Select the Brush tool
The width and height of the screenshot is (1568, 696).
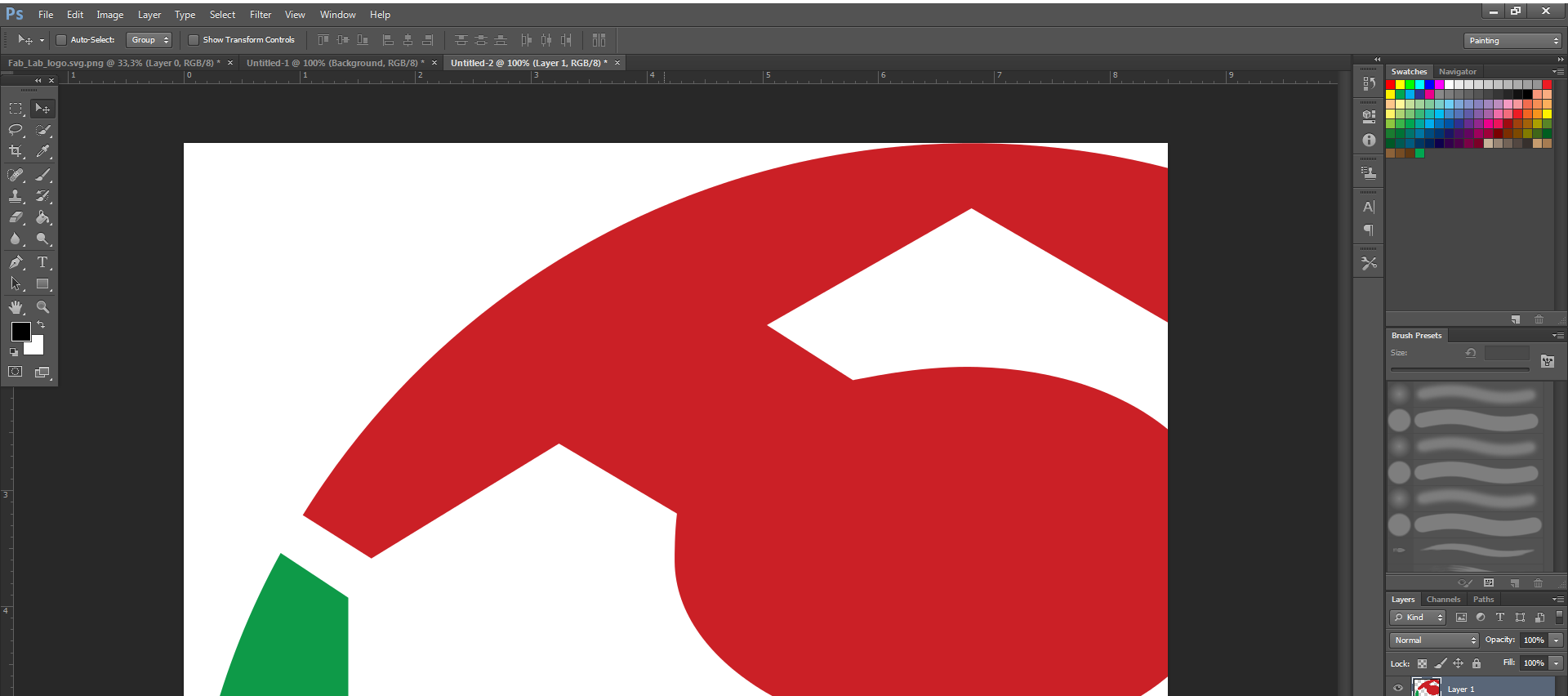point(42,175)
